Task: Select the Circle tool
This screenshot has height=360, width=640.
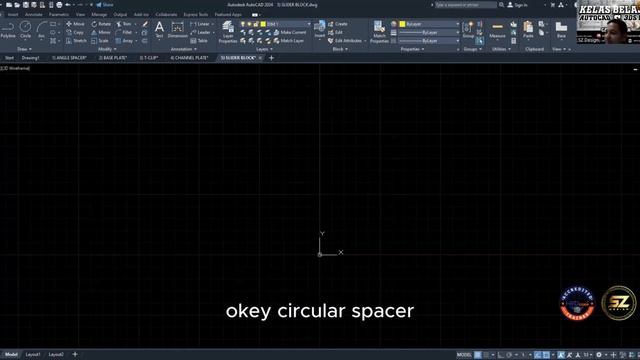Action: [x=25, y=30]
